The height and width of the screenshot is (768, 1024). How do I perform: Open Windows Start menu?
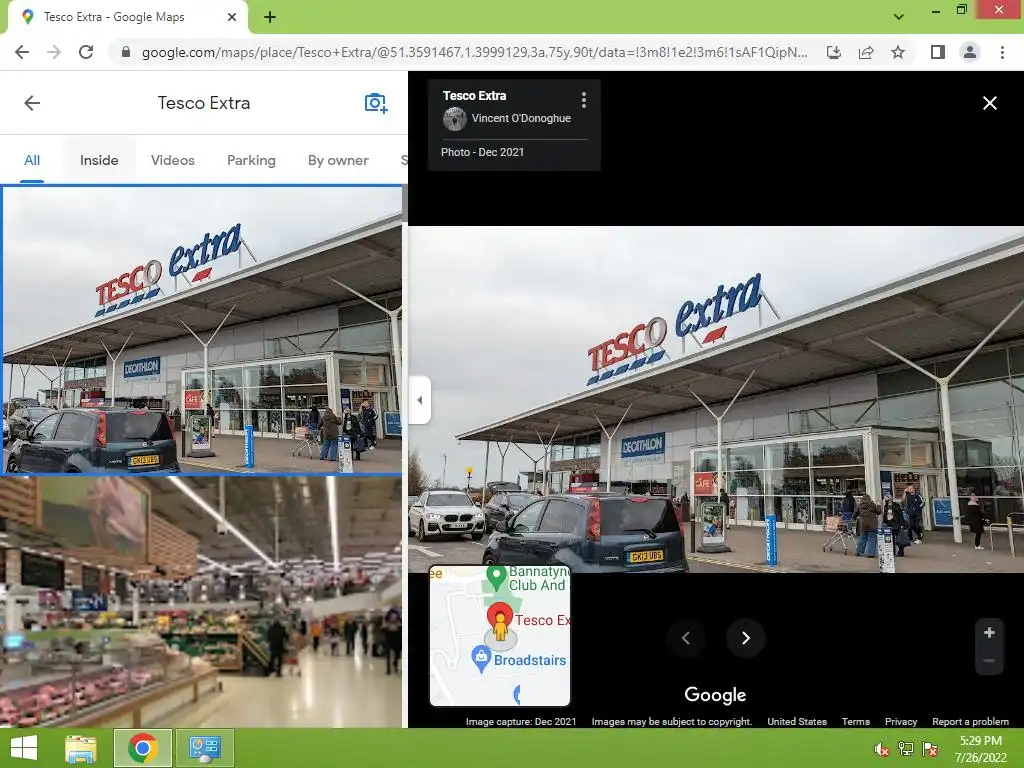click(24, 748)
